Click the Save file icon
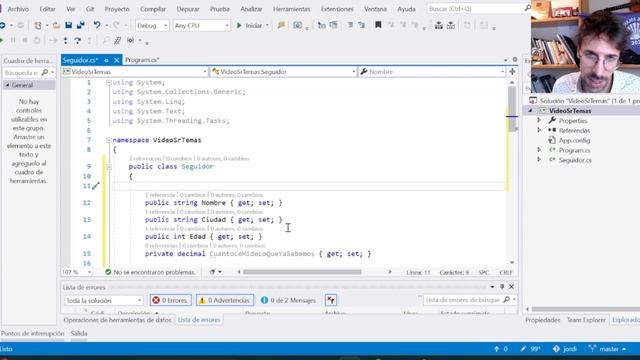Image resolution: width=640 pixels, height=360 pixels. point(69,25)
